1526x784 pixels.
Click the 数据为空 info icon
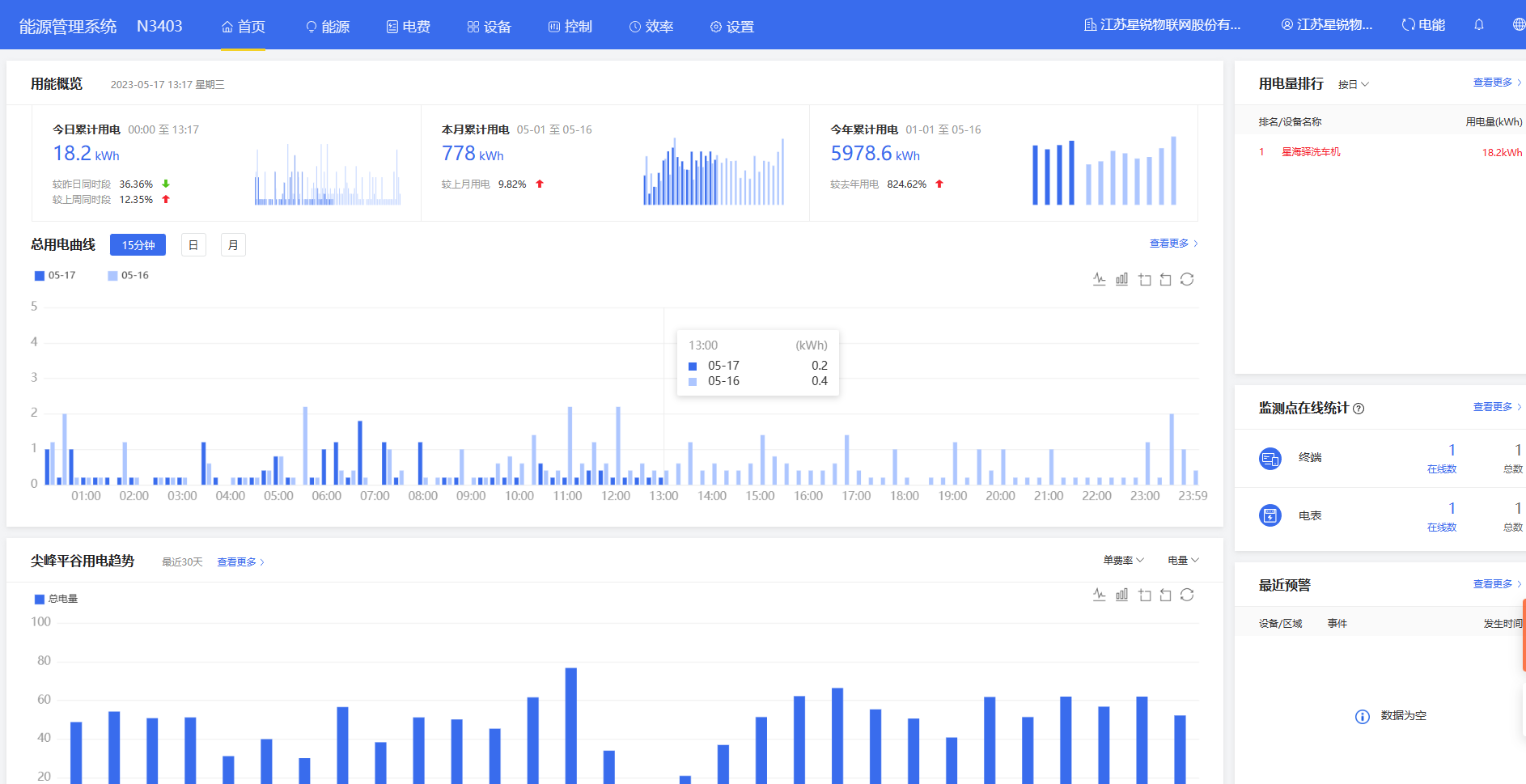pyautogui.click(x=1363, y=717)
